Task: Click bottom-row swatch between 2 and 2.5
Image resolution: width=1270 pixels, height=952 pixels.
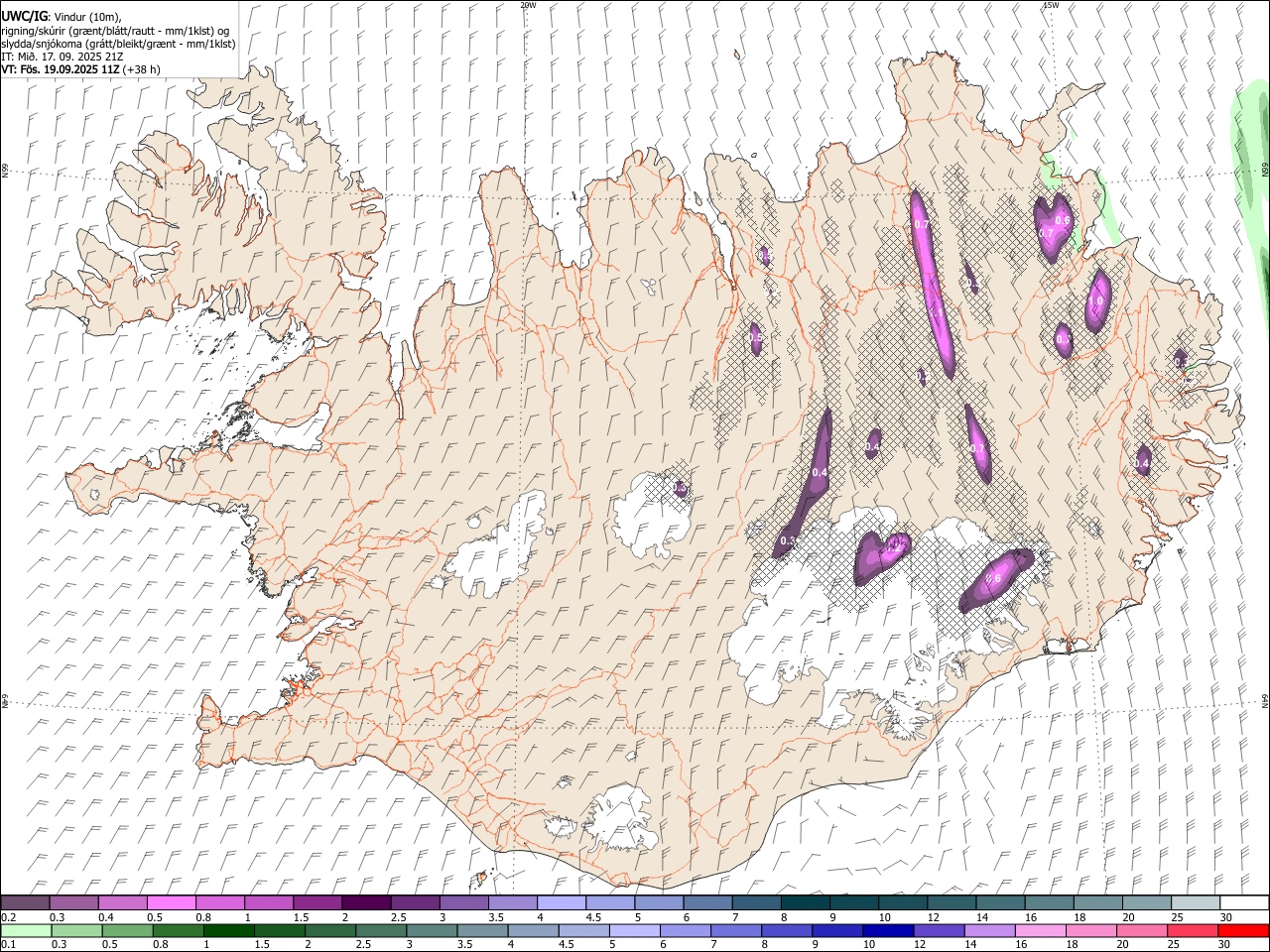Action: pos(329,930)
